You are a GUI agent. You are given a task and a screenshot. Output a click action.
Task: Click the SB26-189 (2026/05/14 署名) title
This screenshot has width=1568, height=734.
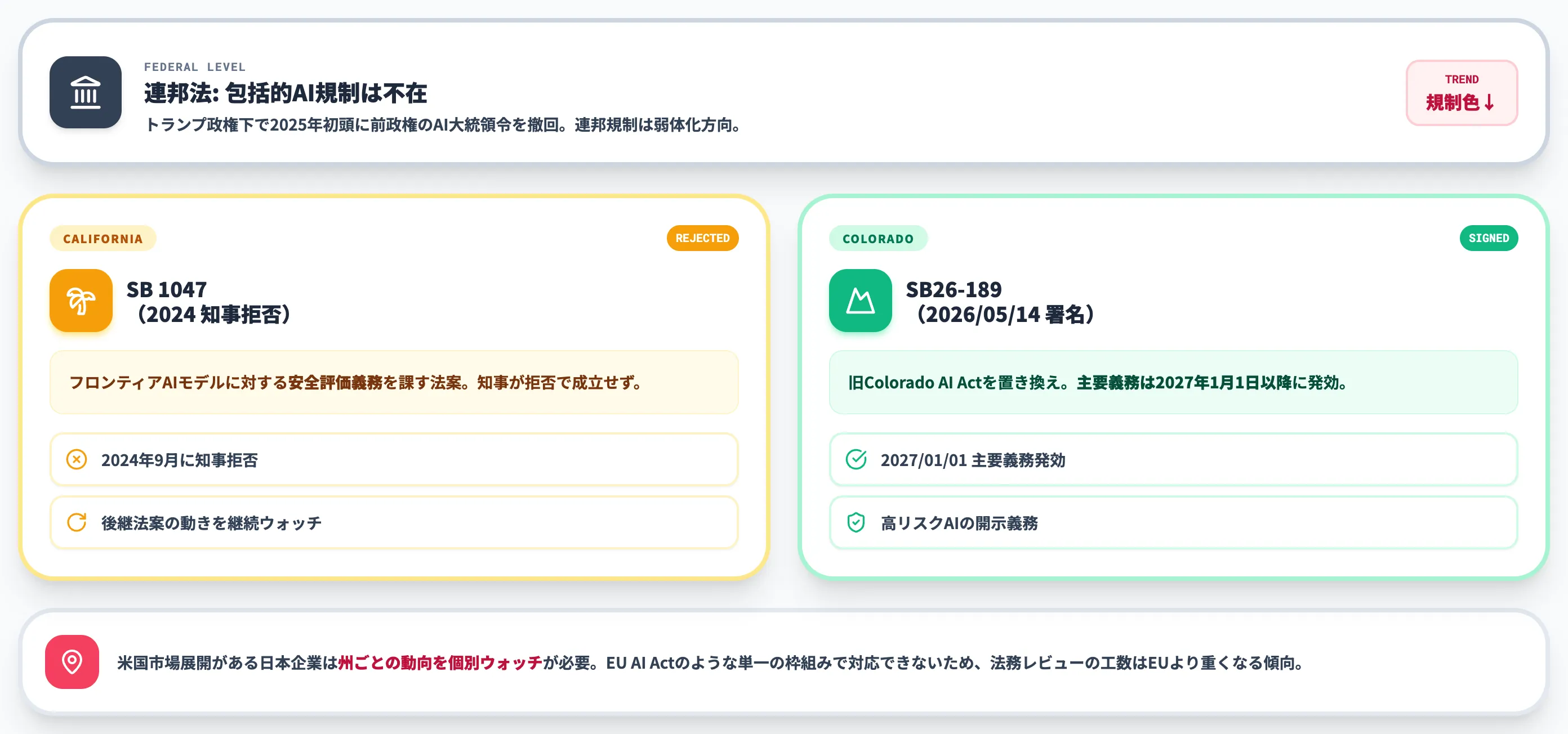[1001, 302]
